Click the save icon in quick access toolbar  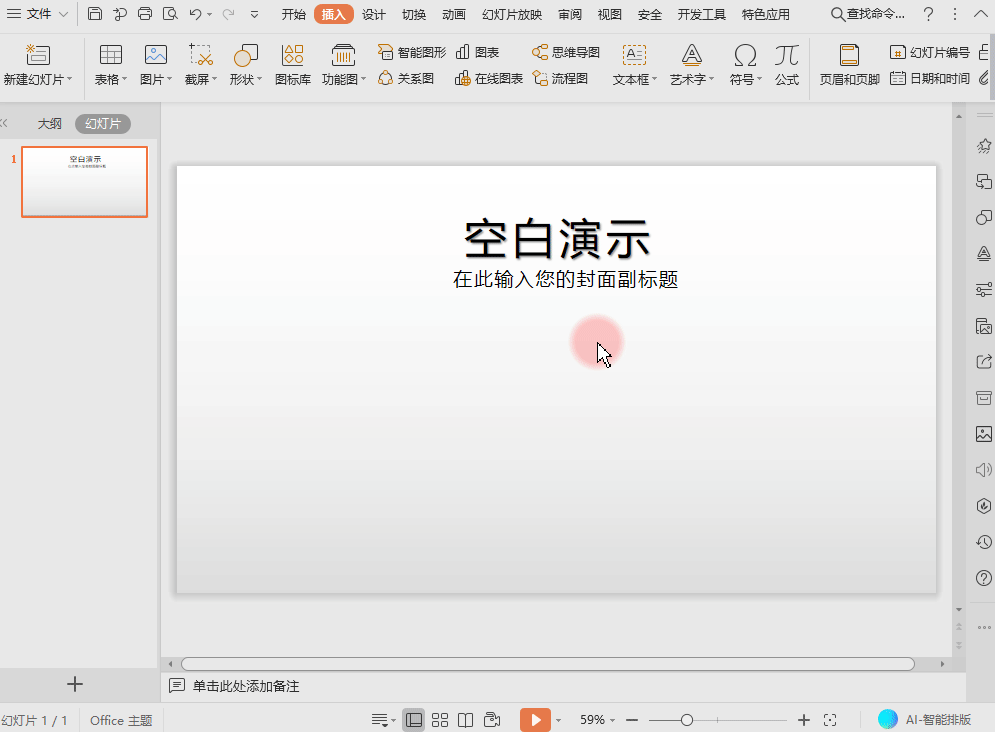pos(95,14)
